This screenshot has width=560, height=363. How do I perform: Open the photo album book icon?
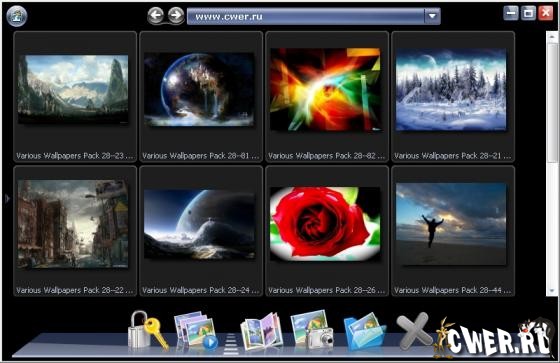(x=262, y=331)
